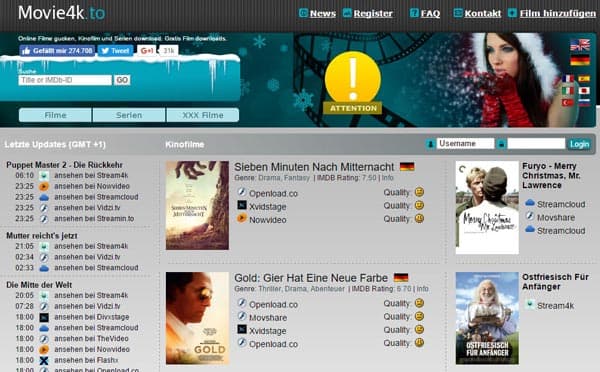Open the Filme tab
600x372 pixels.
(x=55, y=115)
